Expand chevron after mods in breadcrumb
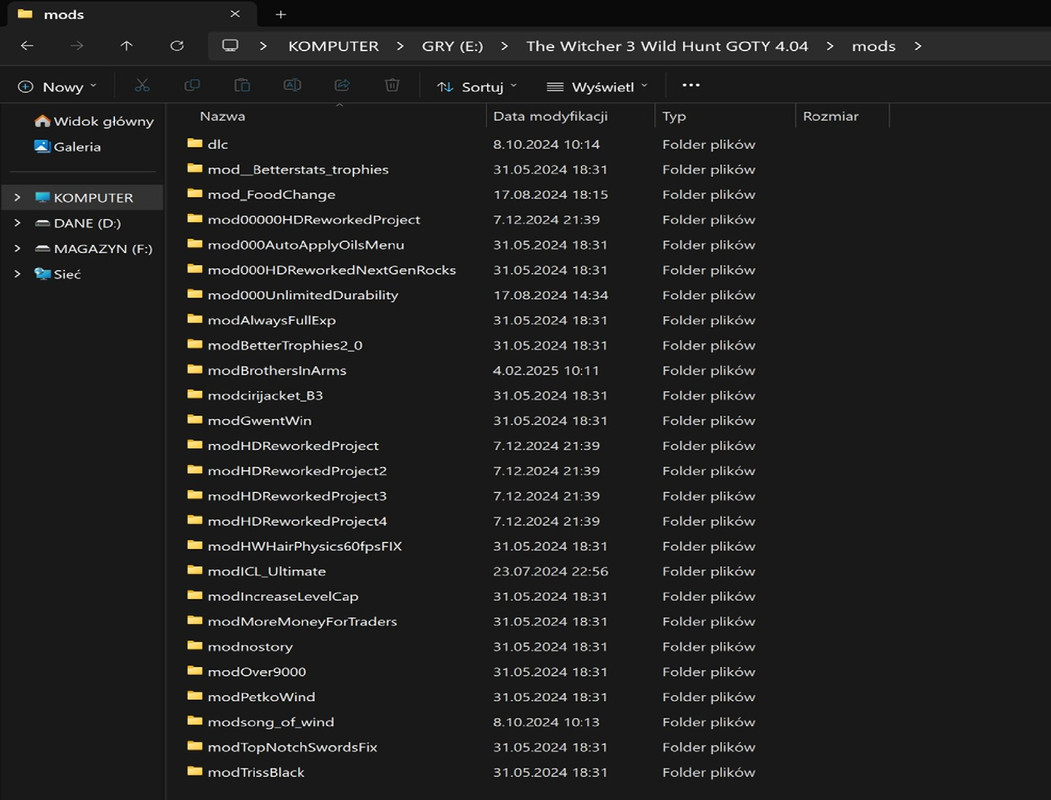1051x800 pixels. point(918,46)
